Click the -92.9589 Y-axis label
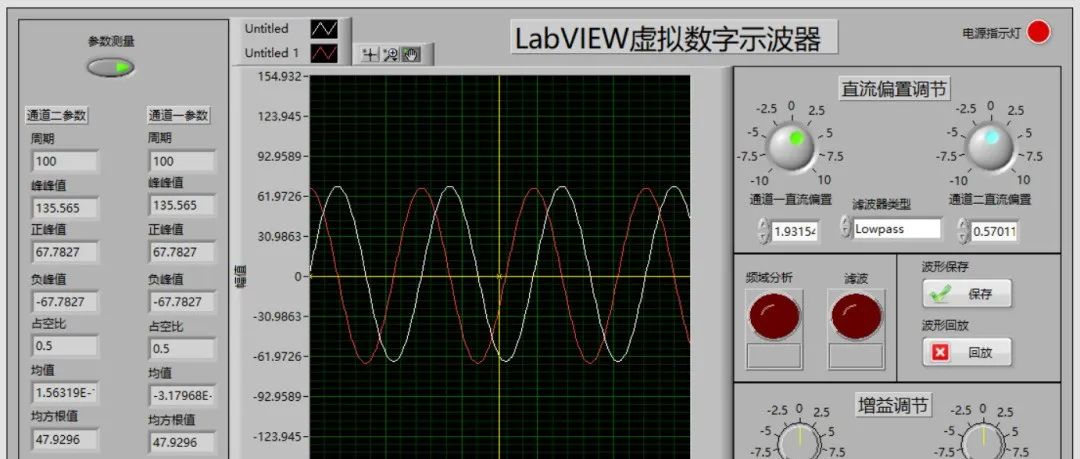 pyautogui.click(x=278, y=396)
